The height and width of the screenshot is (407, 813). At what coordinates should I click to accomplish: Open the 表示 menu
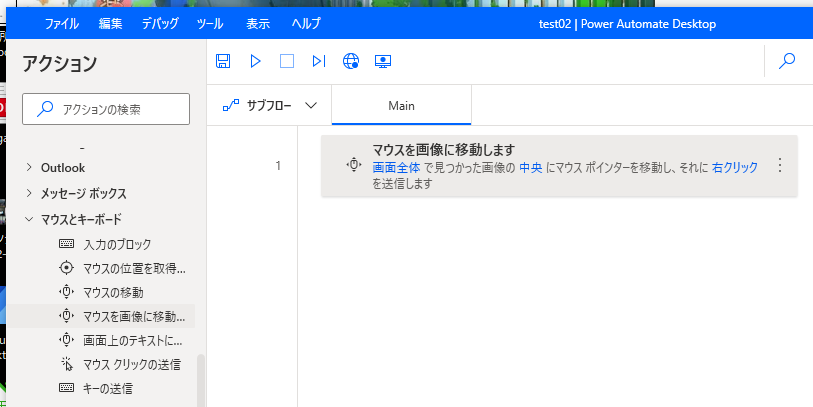[x=258, y=24]
